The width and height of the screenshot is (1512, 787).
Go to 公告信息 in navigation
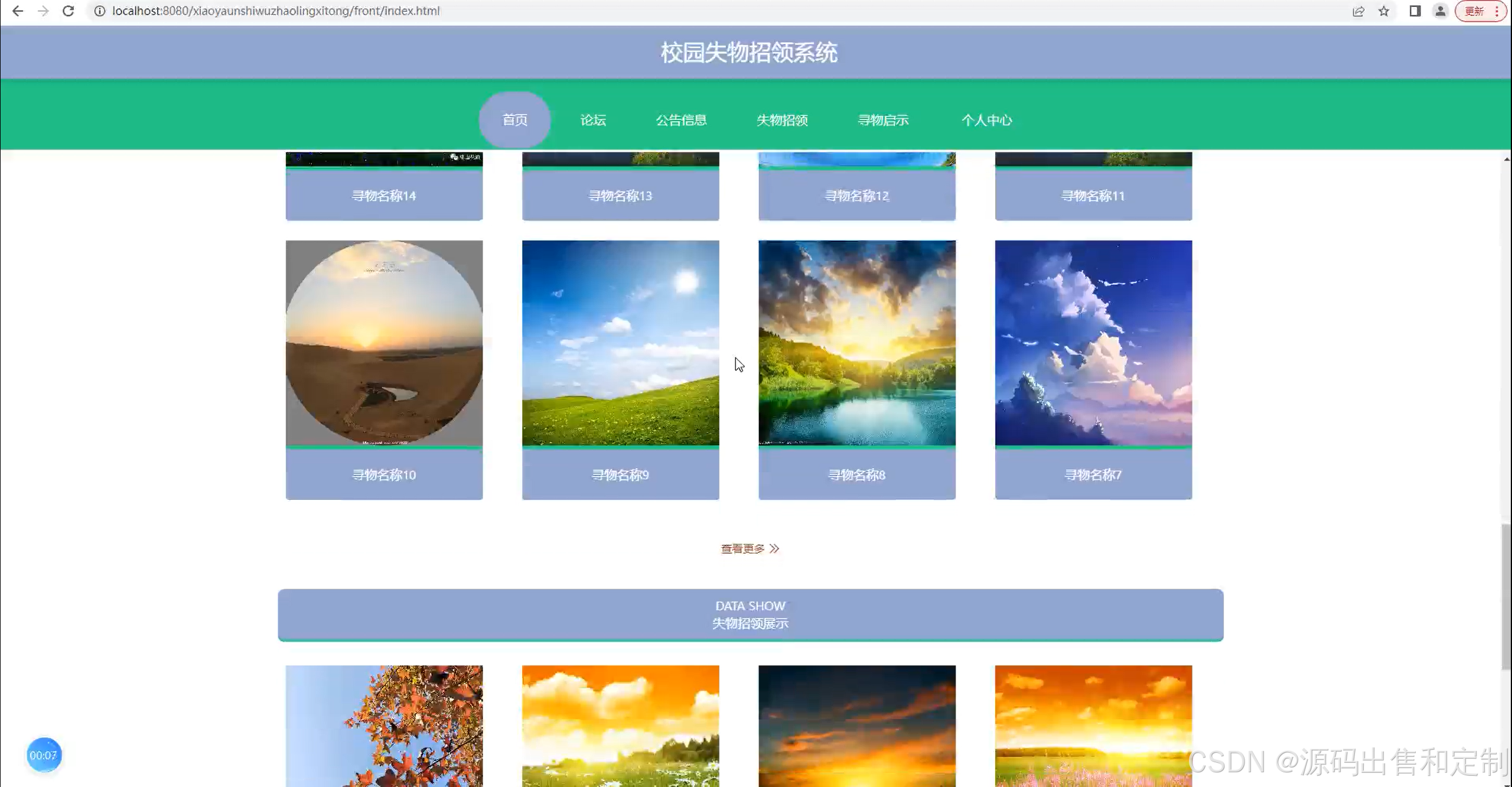pos(681,120)
